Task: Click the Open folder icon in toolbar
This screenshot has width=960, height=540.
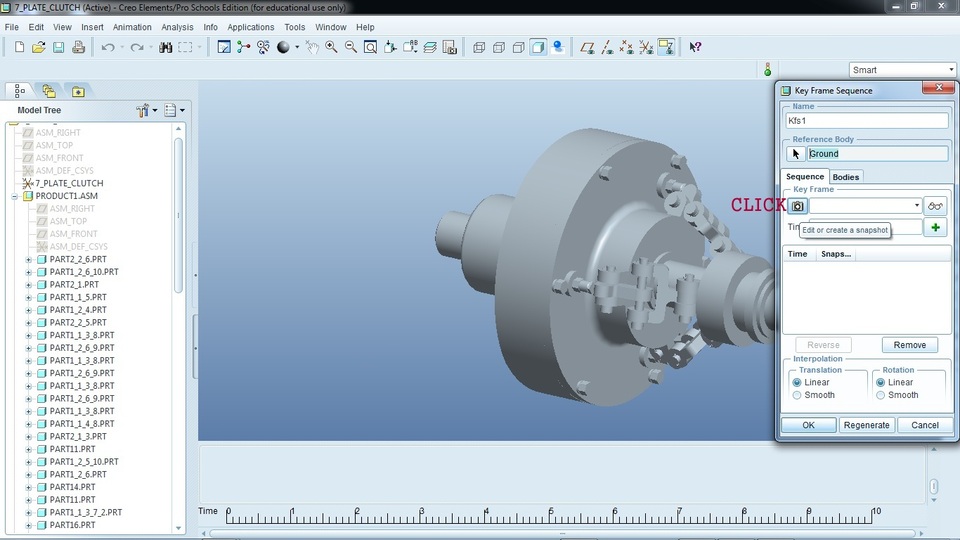Action: 38,47
